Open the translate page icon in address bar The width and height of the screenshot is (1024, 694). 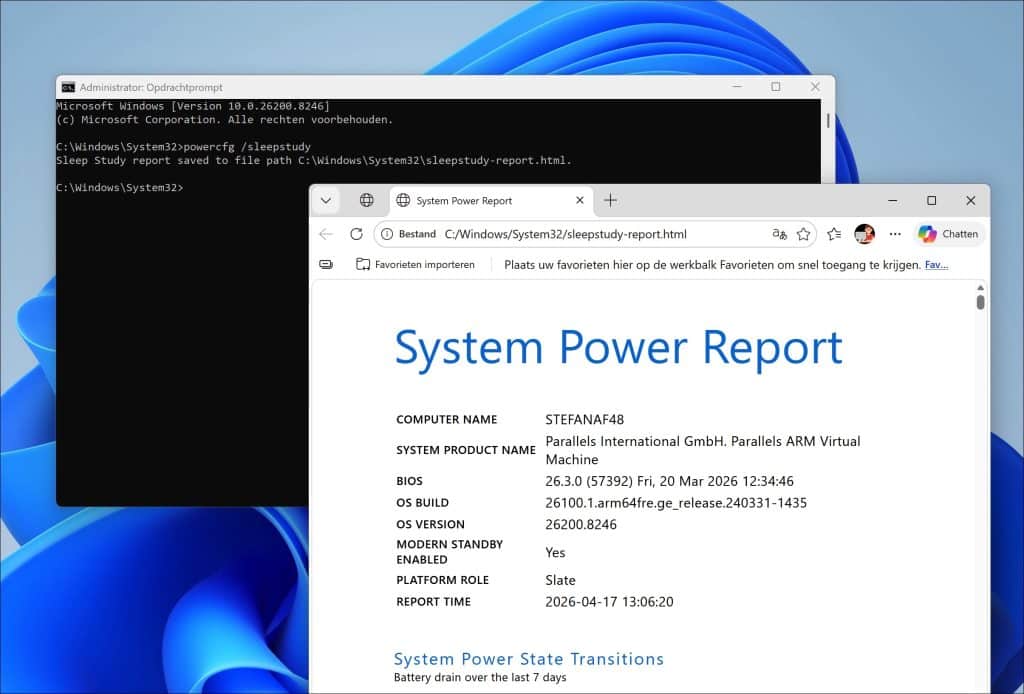pos(779,234)
